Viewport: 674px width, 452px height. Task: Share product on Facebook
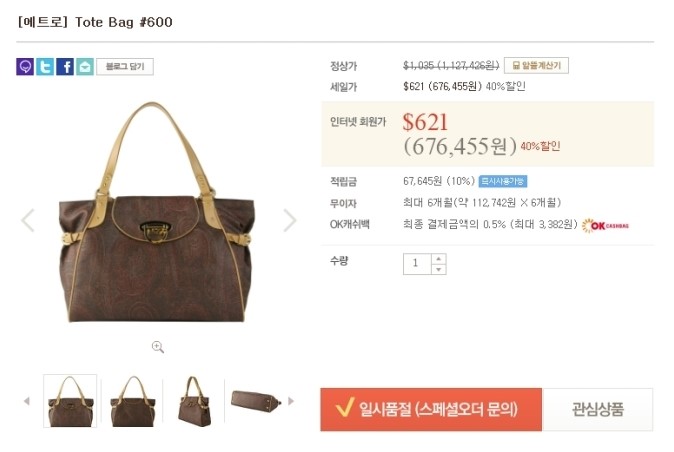tap(65, 67)
